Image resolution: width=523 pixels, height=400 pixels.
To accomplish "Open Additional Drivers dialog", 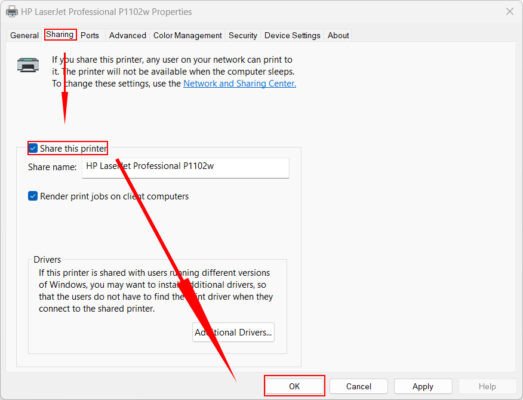I will click(233, 332).
